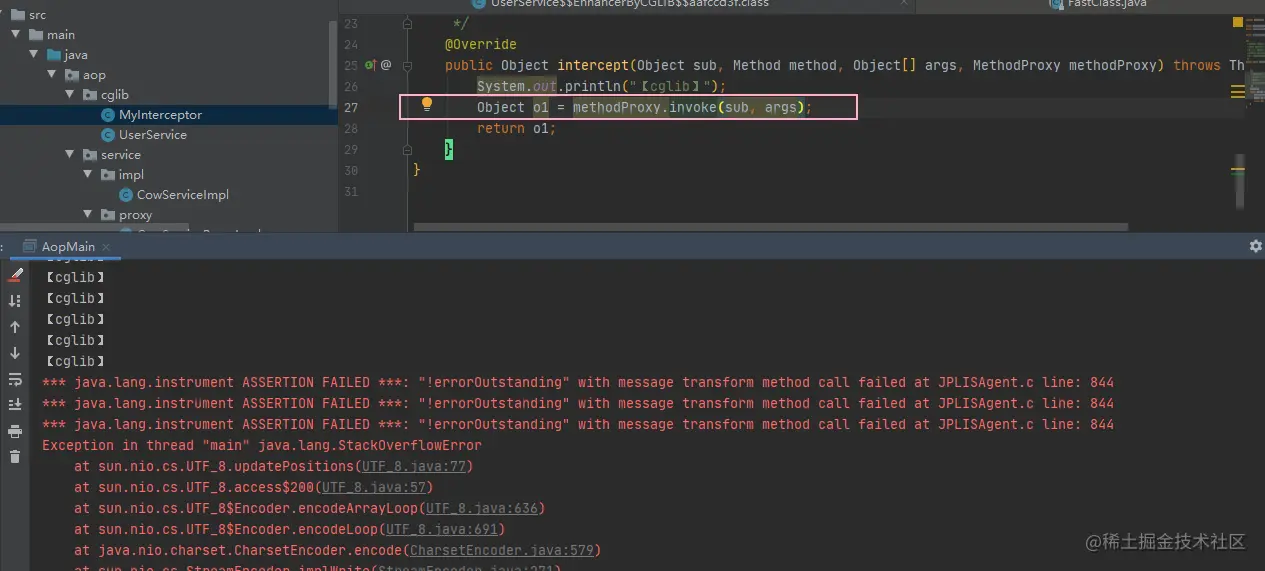
Task: Click the up arrow to go to the previous stack trace
Action: coord(15,327)
